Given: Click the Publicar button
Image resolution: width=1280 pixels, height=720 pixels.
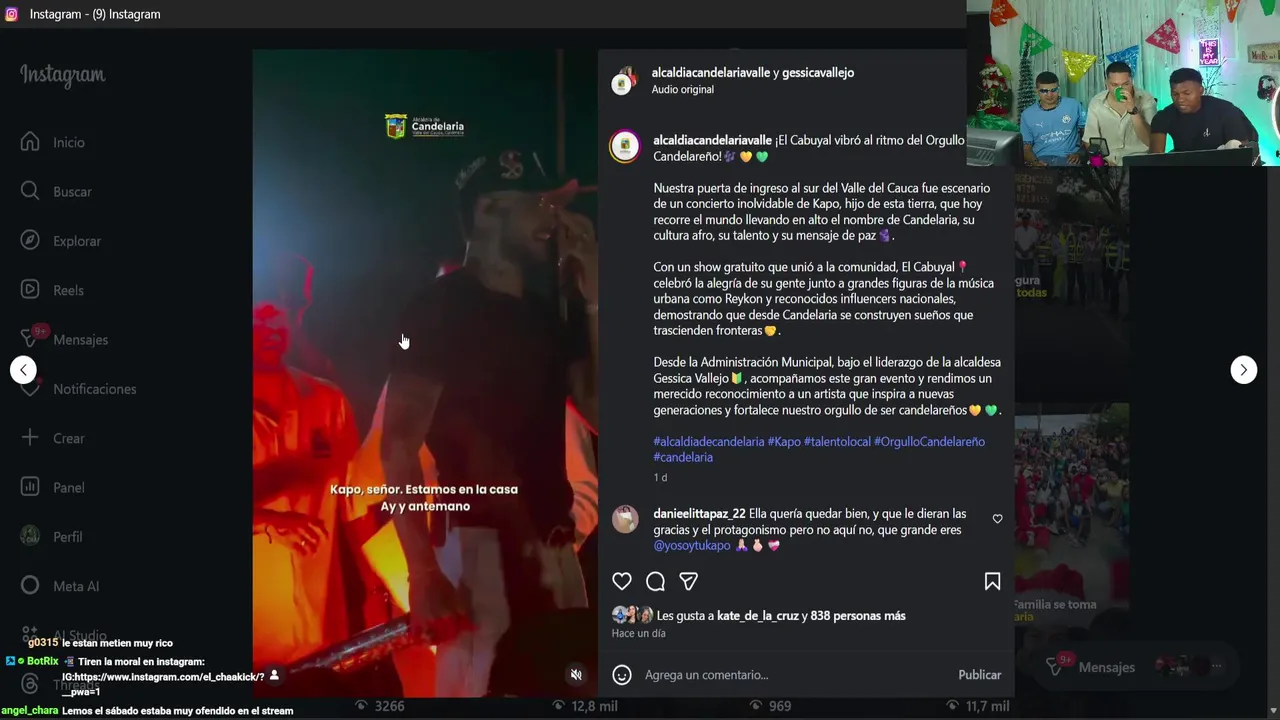Looking at the screenshot, I should tap(979, 675).
